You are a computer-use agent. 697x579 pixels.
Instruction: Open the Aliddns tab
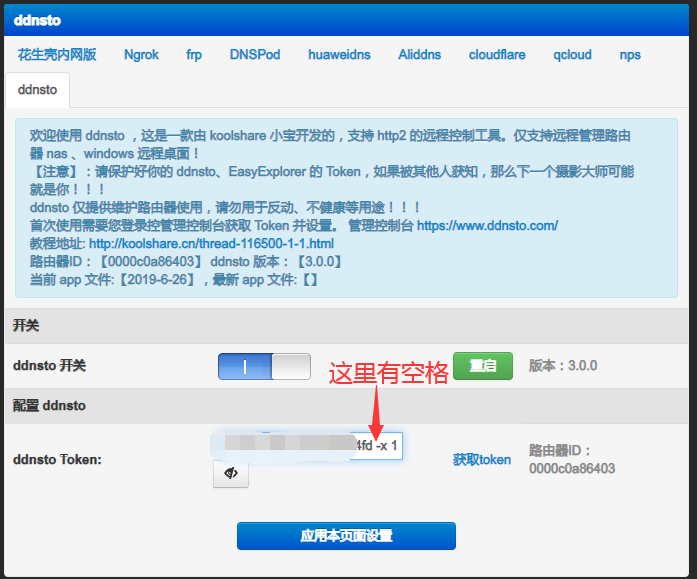[x=421, y=55]
